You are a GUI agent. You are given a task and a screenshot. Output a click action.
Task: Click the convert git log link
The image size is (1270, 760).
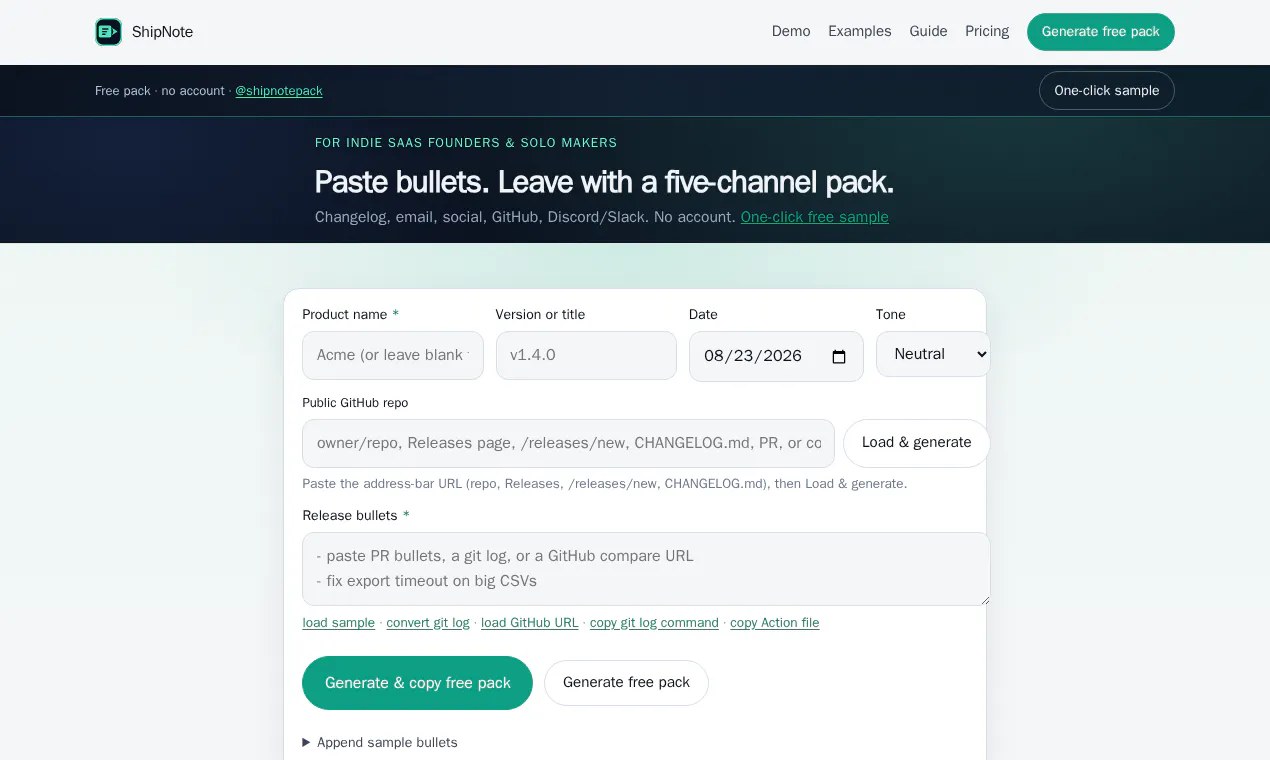click(x=428, y=623)
